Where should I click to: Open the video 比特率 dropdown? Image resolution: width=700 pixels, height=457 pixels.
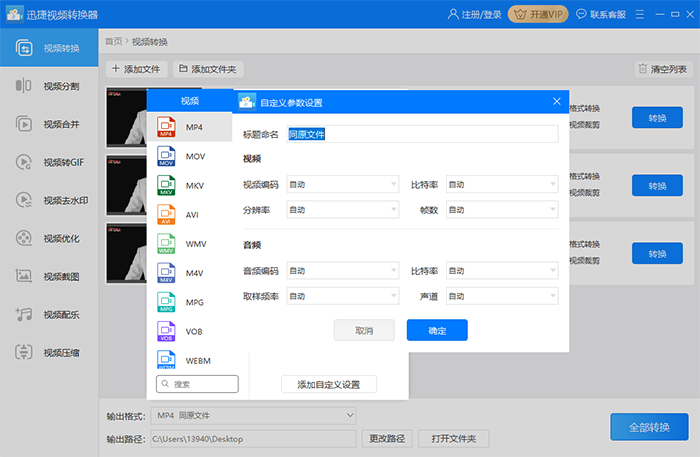tap(502, 184)
